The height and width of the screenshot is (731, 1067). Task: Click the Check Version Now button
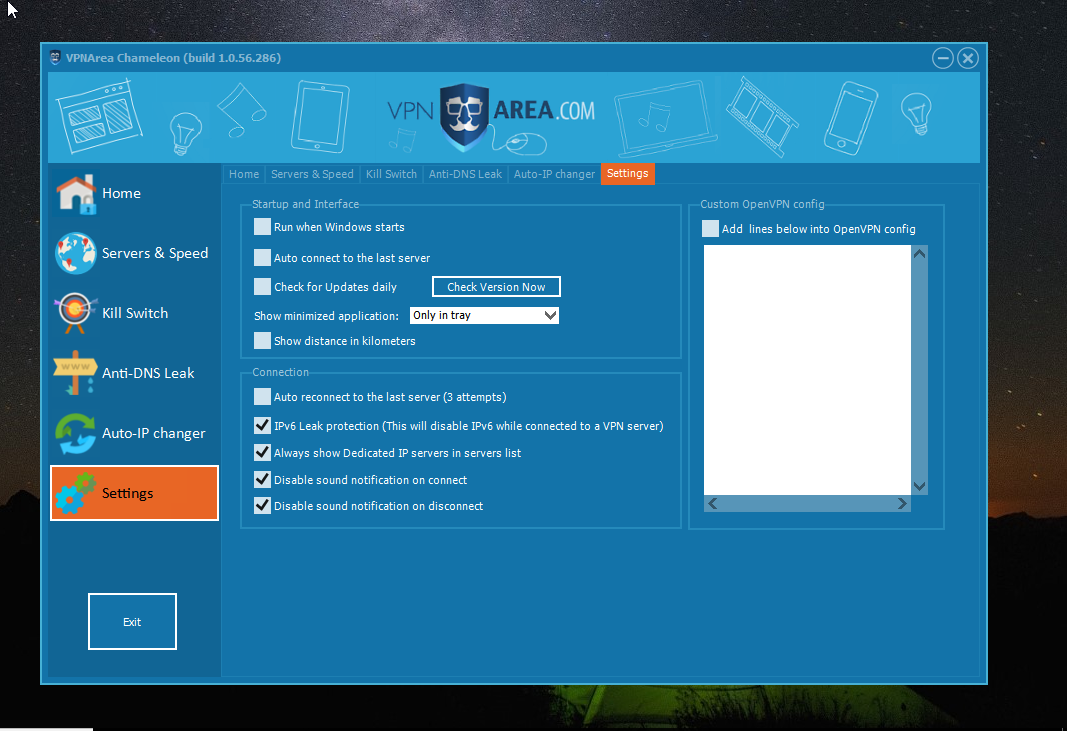(x=496, y=287)
